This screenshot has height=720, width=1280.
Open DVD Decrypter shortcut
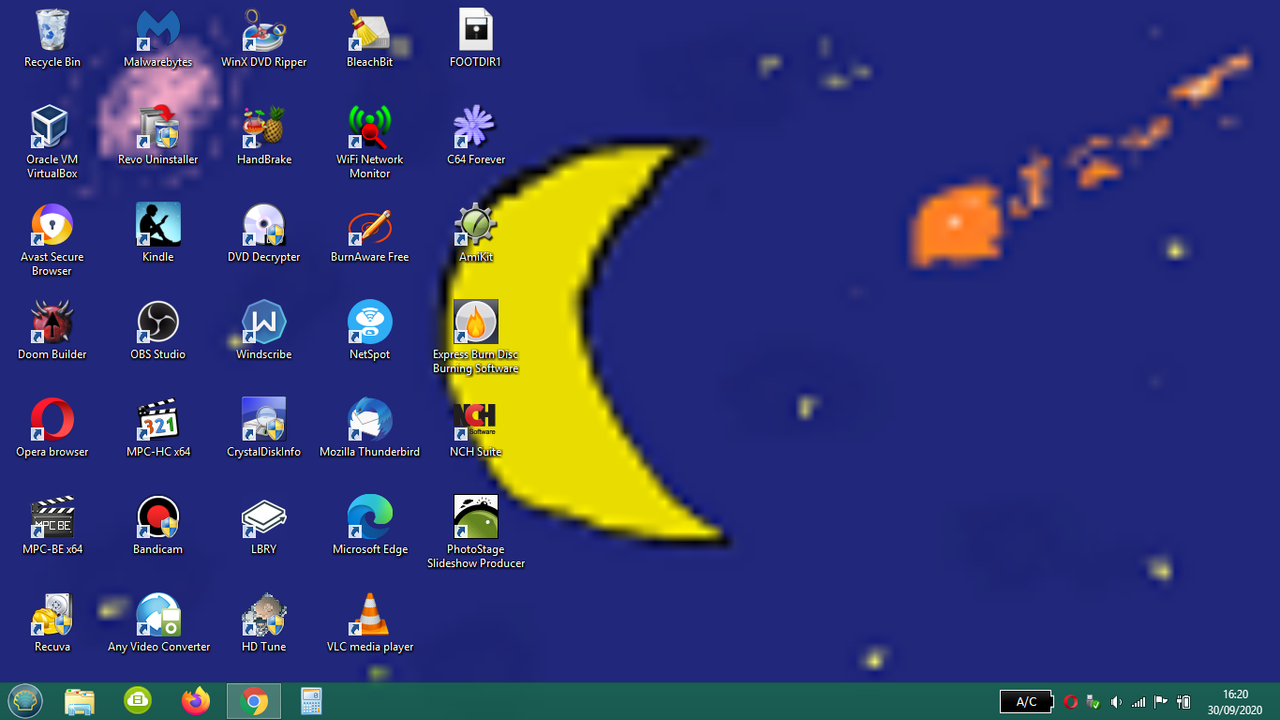click(264, 225)
